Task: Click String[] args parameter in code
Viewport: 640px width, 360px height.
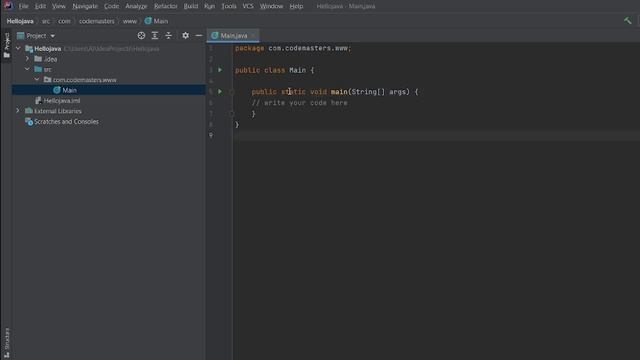Action: (380, 92)
